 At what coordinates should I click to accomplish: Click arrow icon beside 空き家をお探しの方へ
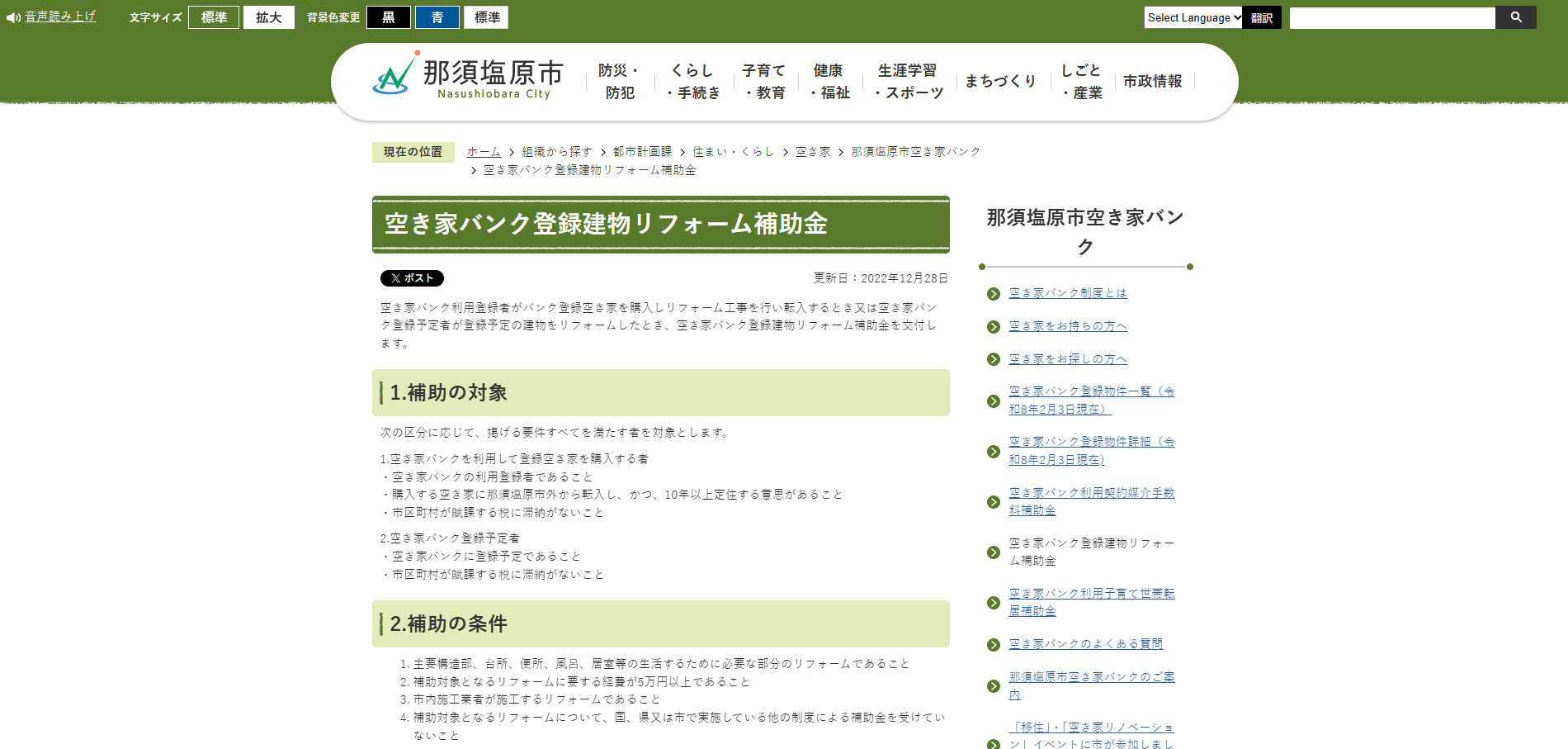click(994, 359)
